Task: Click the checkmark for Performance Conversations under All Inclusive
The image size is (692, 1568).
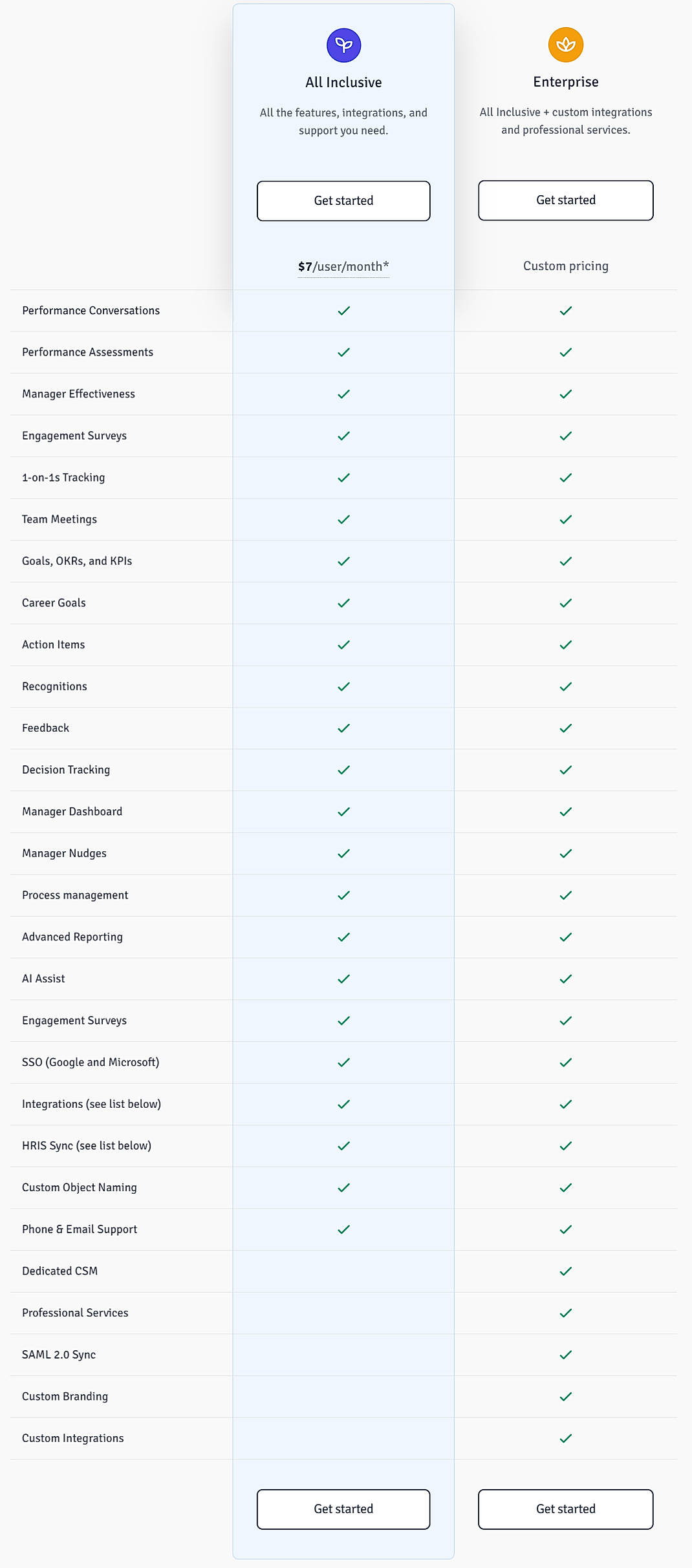Action: point(343,310)
